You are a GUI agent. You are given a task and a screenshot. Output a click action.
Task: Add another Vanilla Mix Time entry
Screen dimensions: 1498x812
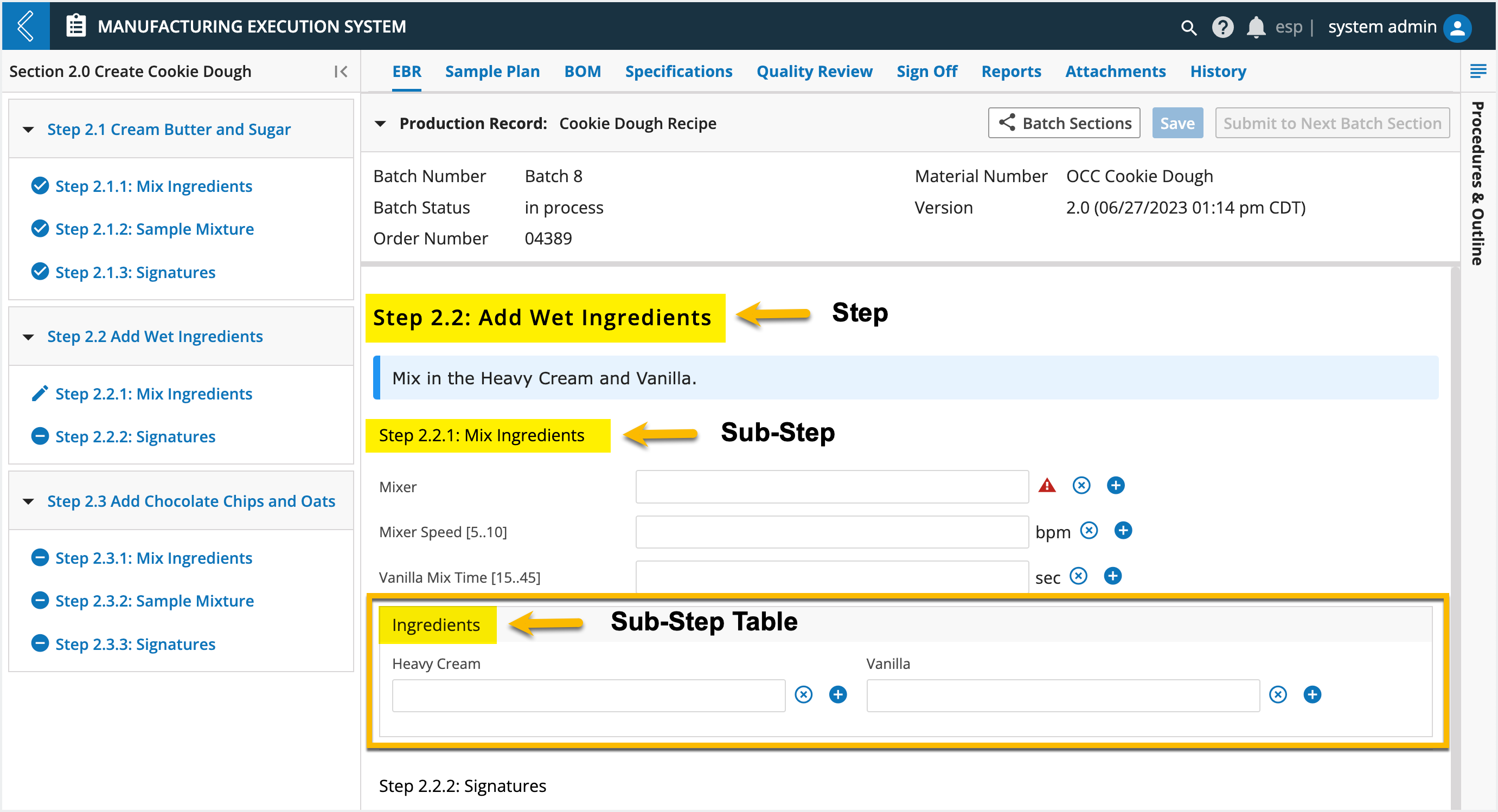pyautogui.click(x=1112, y=576)
